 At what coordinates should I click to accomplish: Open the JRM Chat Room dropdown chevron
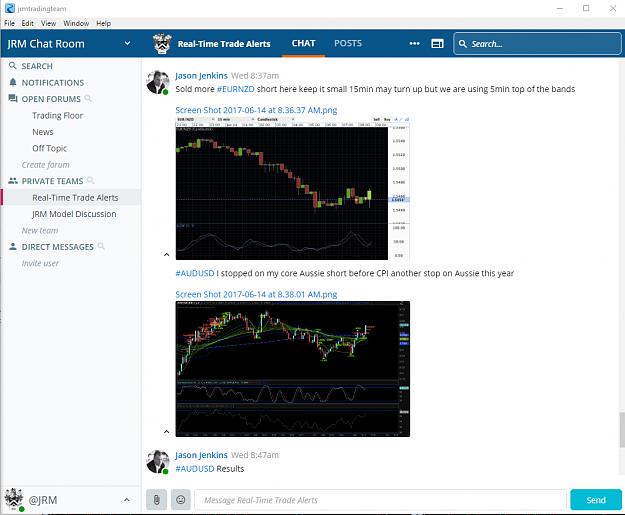[127, 43]
